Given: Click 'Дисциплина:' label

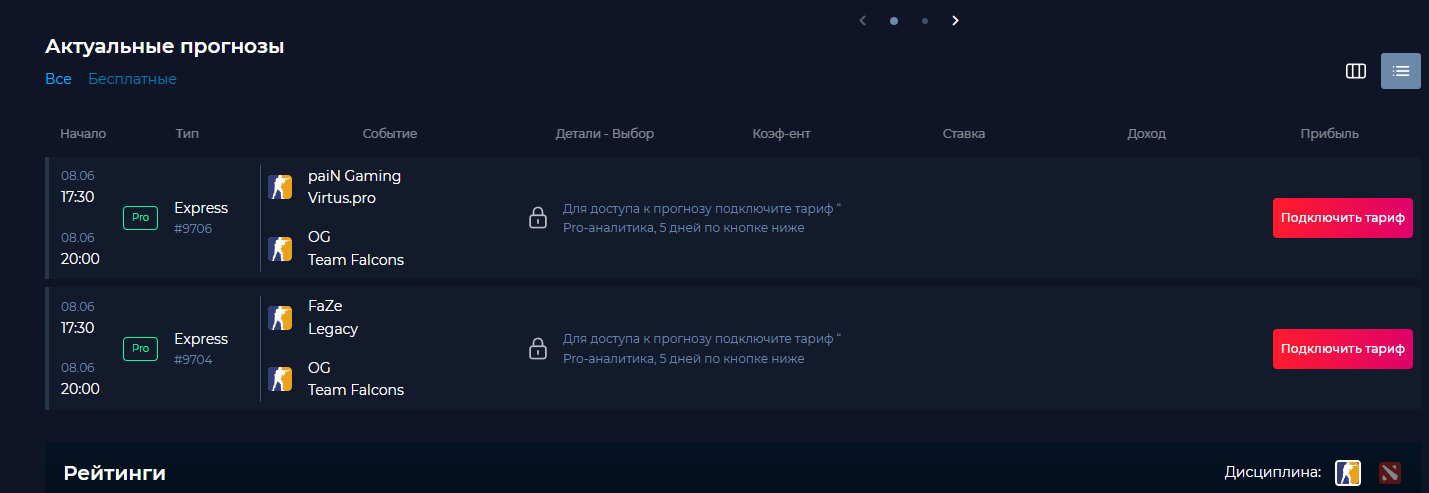Looking at the screenshot, I should click(x=1273, y=472).
